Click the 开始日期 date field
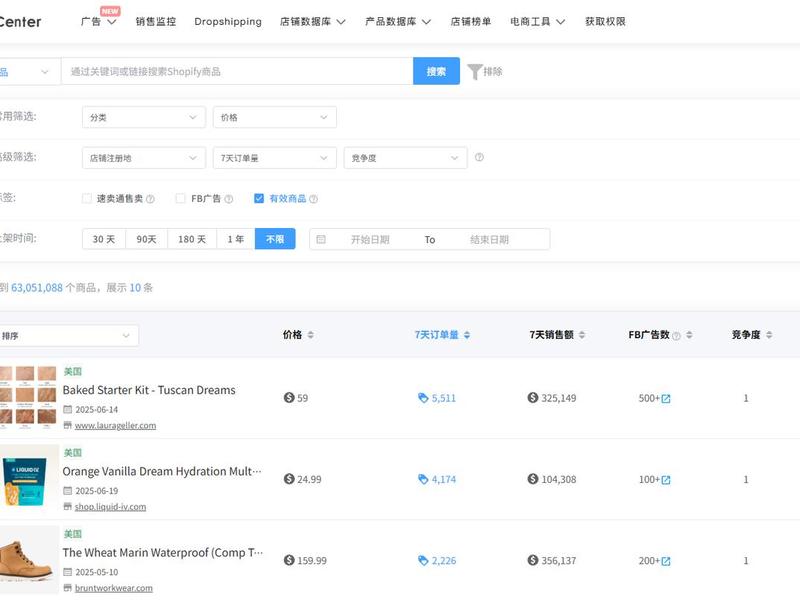The height and width of the screenshot is (600, 800). coord(370,240)
